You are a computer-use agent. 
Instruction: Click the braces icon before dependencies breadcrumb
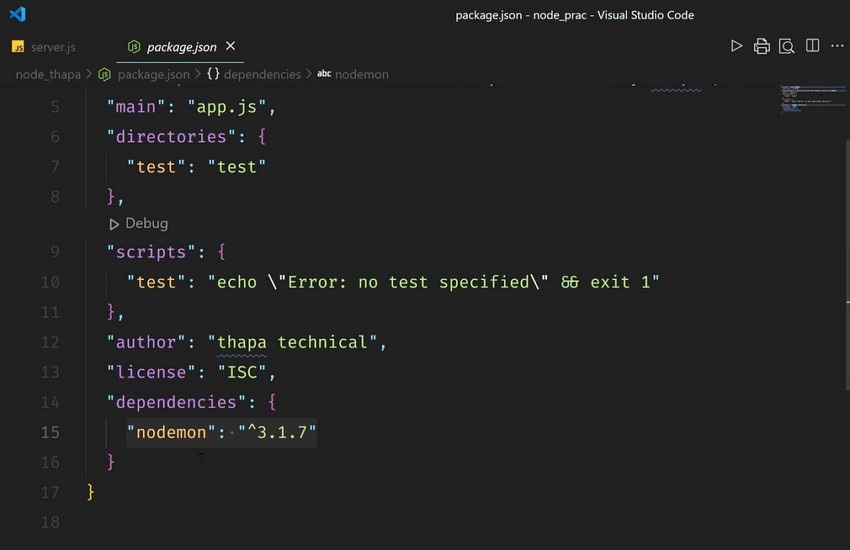(x=213, y=73)
